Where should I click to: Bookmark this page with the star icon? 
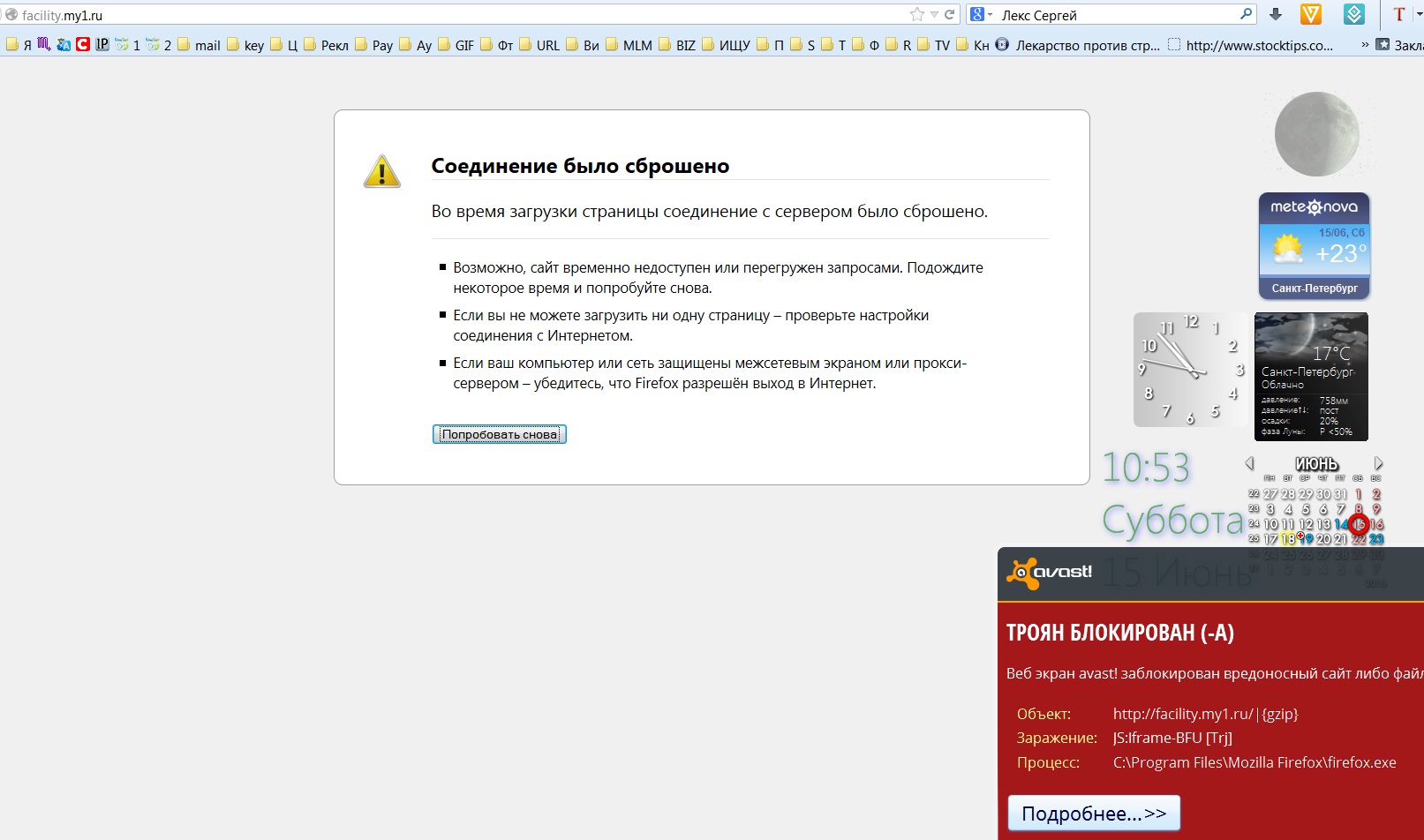[917, 14]
